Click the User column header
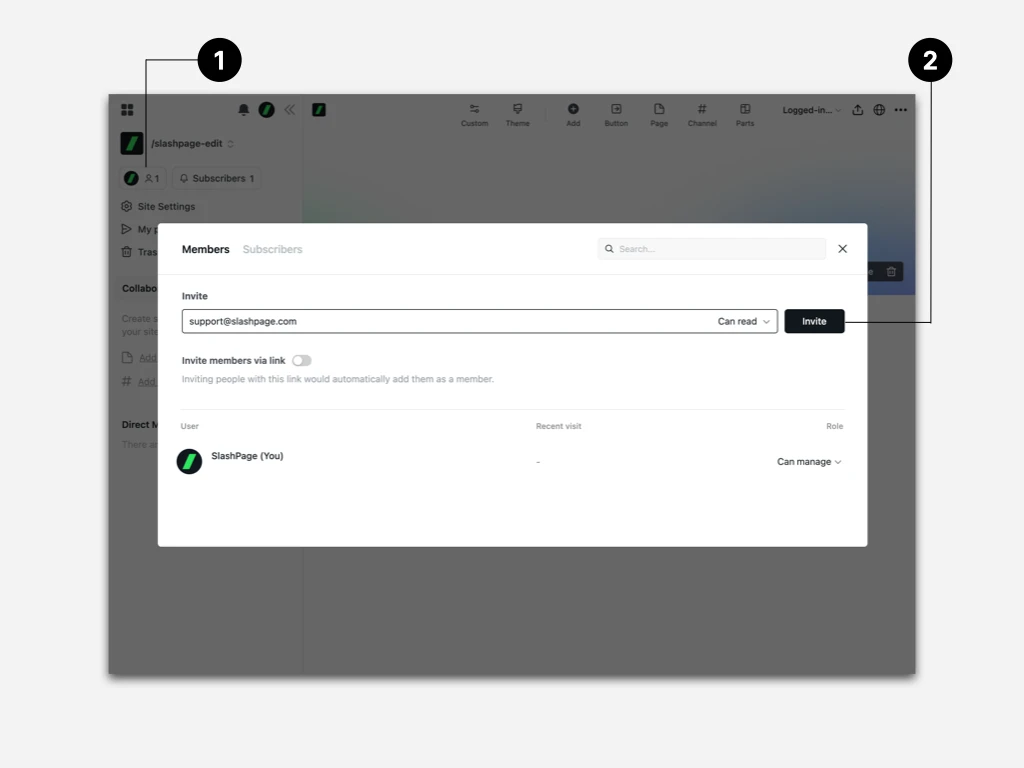Image resolution: width=1024 pixels, height=768 pixels. tap(189, 426)
